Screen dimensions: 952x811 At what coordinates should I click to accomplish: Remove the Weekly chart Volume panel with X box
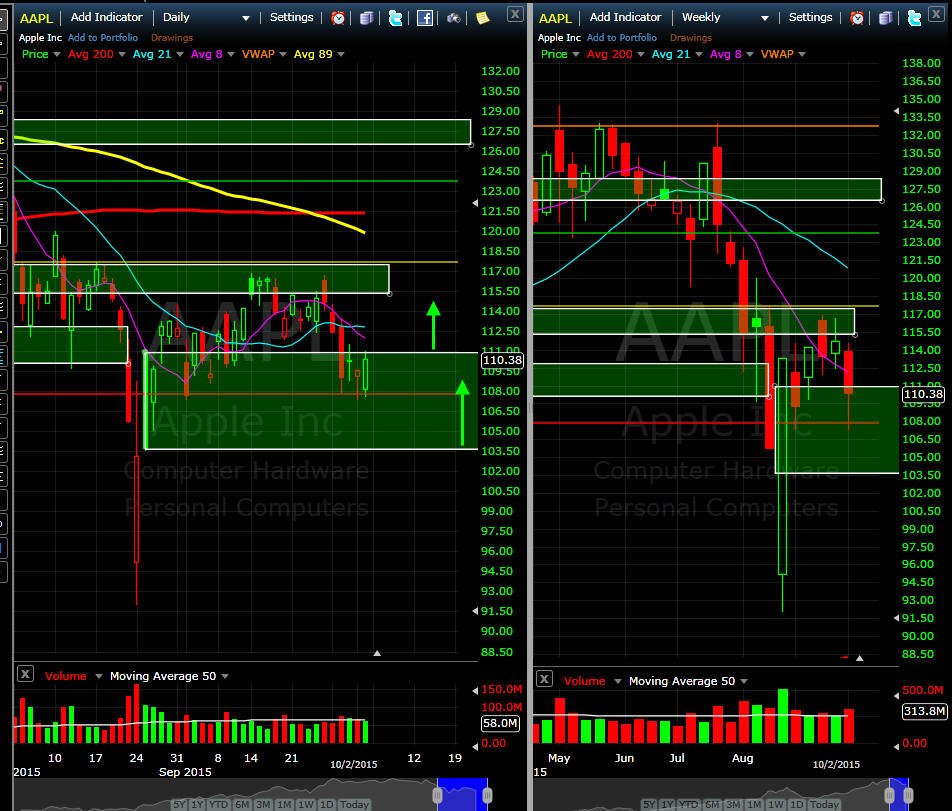[544, 679]
